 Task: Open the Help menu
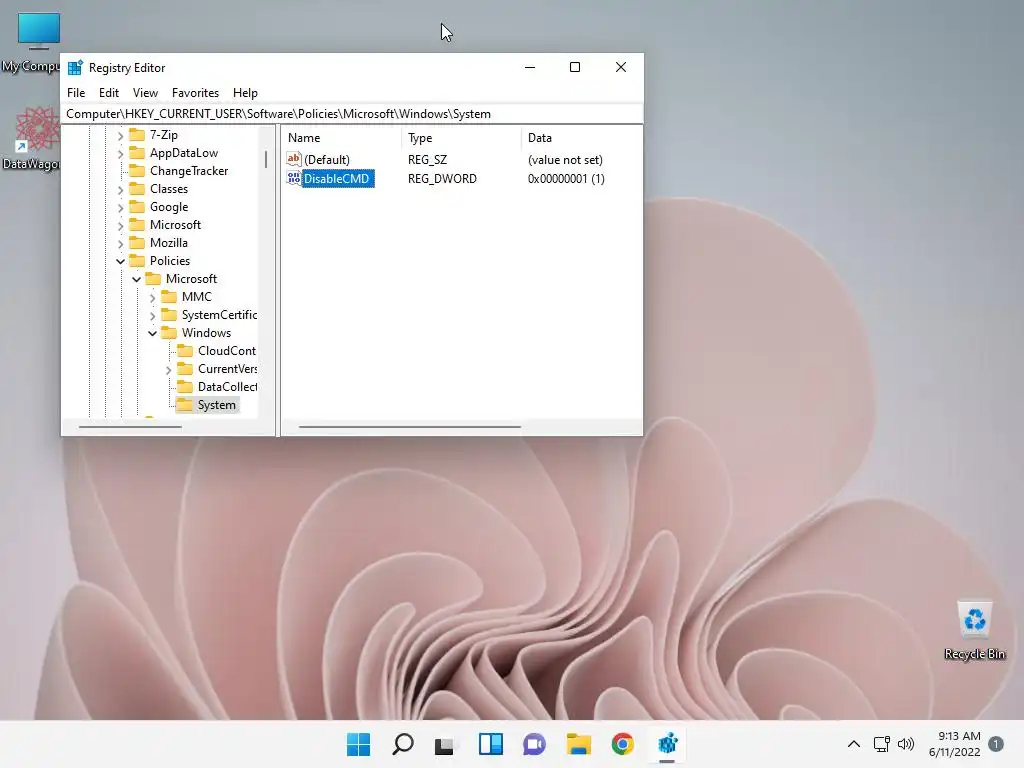pyautogui.click(x=245, y=93)
